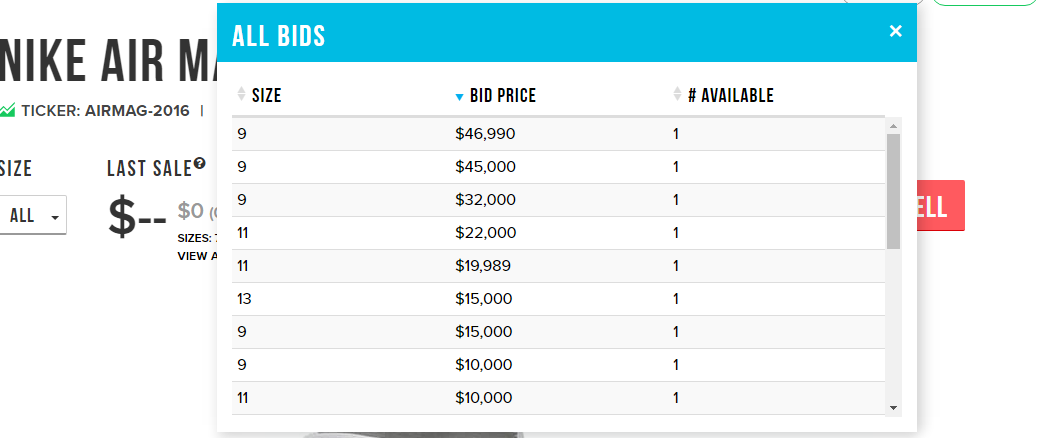Click the Size column sort arrows icon

[x=241, y=95]
